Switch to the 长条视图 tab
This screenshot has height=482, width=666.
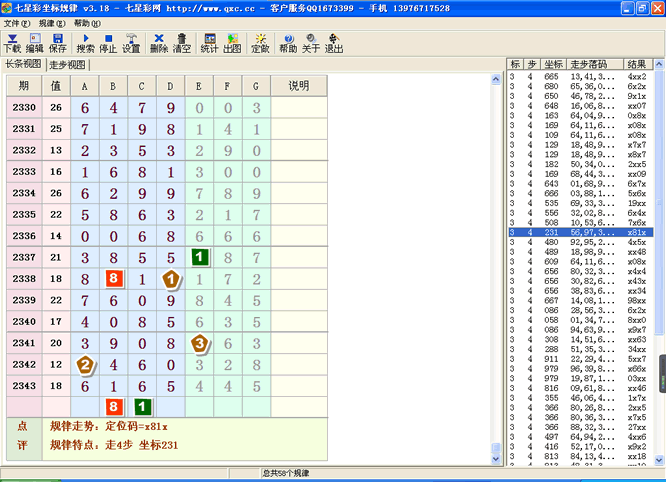(x=23, y=64)
